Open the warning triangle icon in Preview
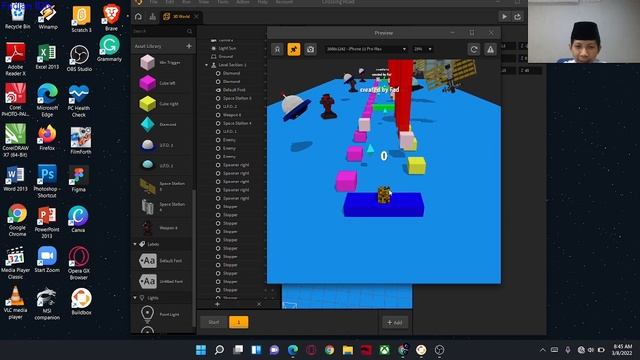This screenshot has width=640, height=360. pyautogui.click(x=490, y=49)
